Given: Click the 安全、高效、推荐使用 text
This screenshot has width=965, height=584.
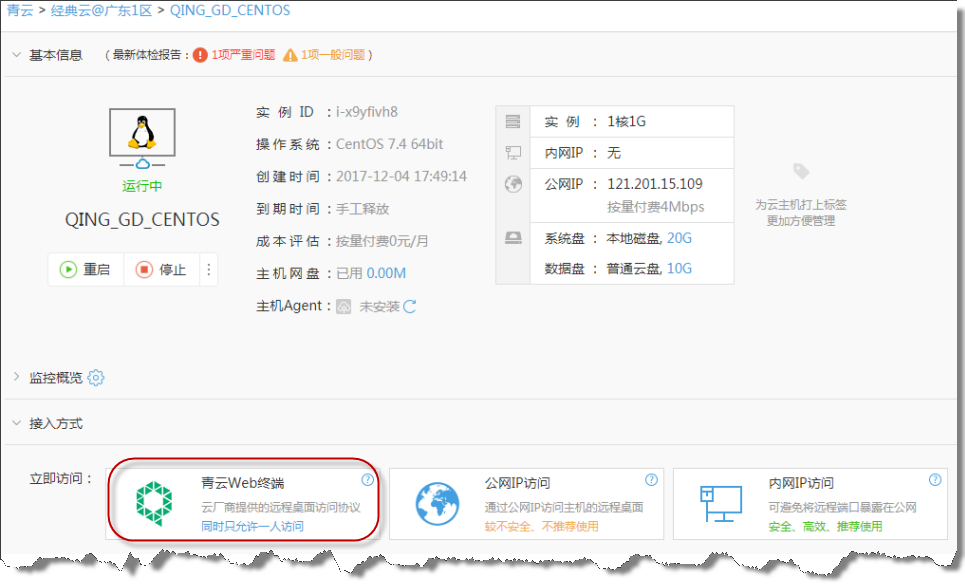Looking at the screenshot, I should [825, 526].
